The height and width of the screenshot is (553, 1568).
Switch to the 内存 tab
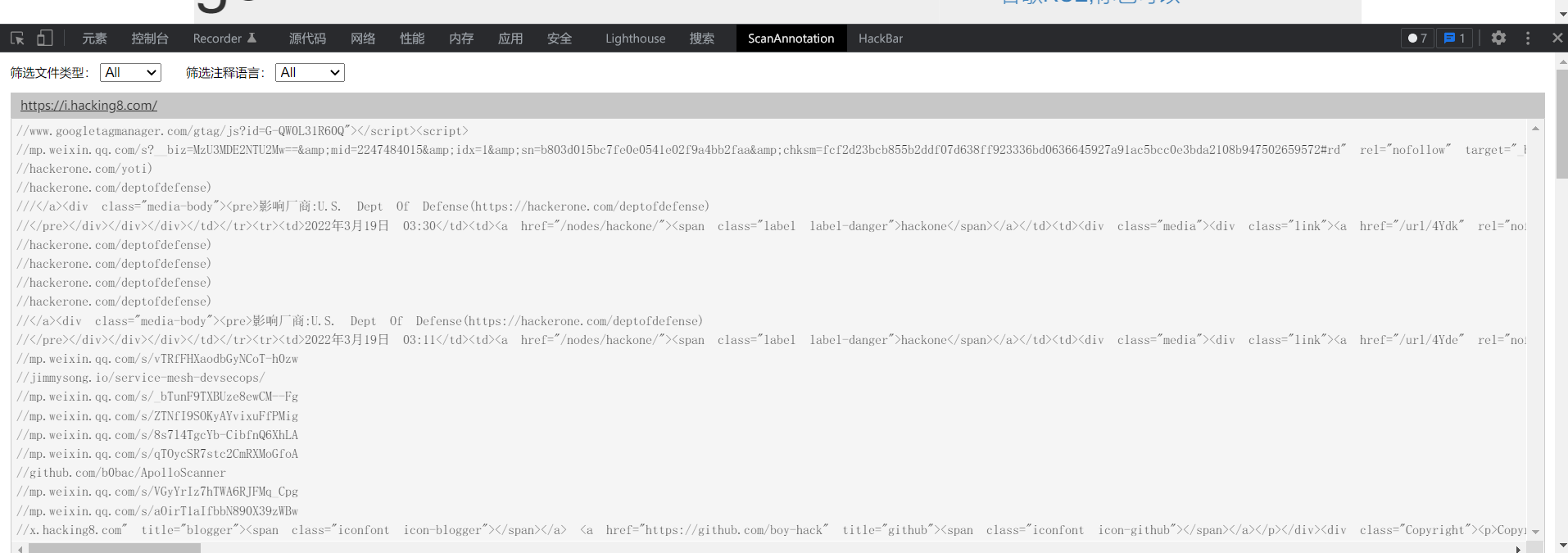point(461,38)
